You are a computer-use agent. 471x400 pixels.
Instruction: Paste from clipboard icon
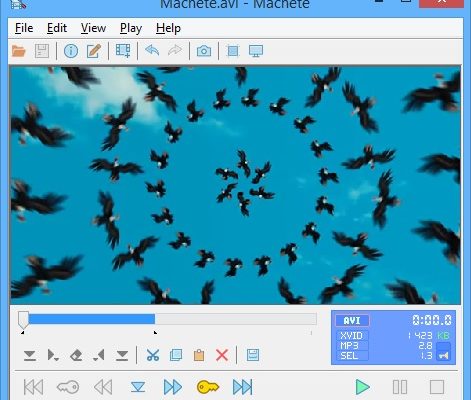point(199,355)
